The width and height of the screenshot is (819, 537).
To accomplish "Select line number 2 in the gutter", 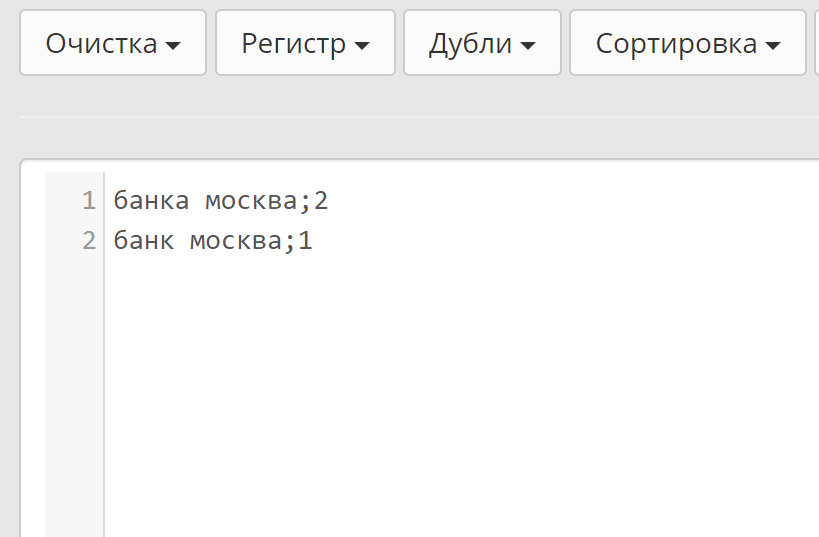I will 89,241.
